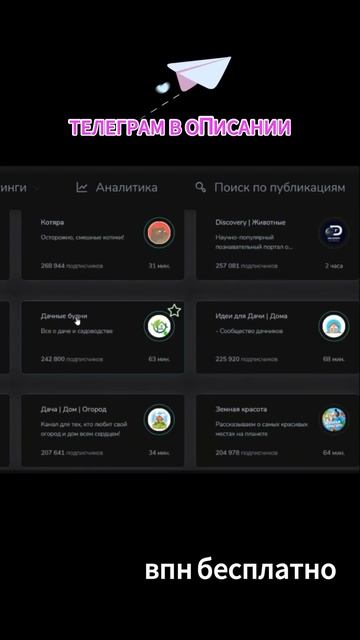Open Дачные будни channel avatar
The height and width of the screenshot is (640, 360).
[159, 327]
